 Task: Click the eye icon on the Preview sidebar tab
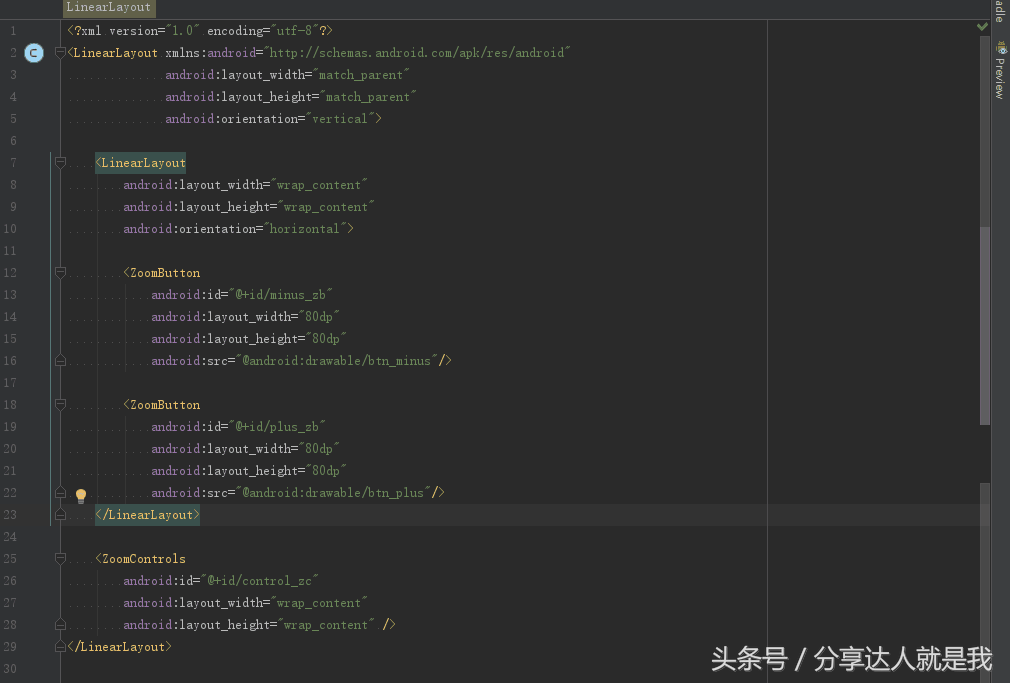1002,50
